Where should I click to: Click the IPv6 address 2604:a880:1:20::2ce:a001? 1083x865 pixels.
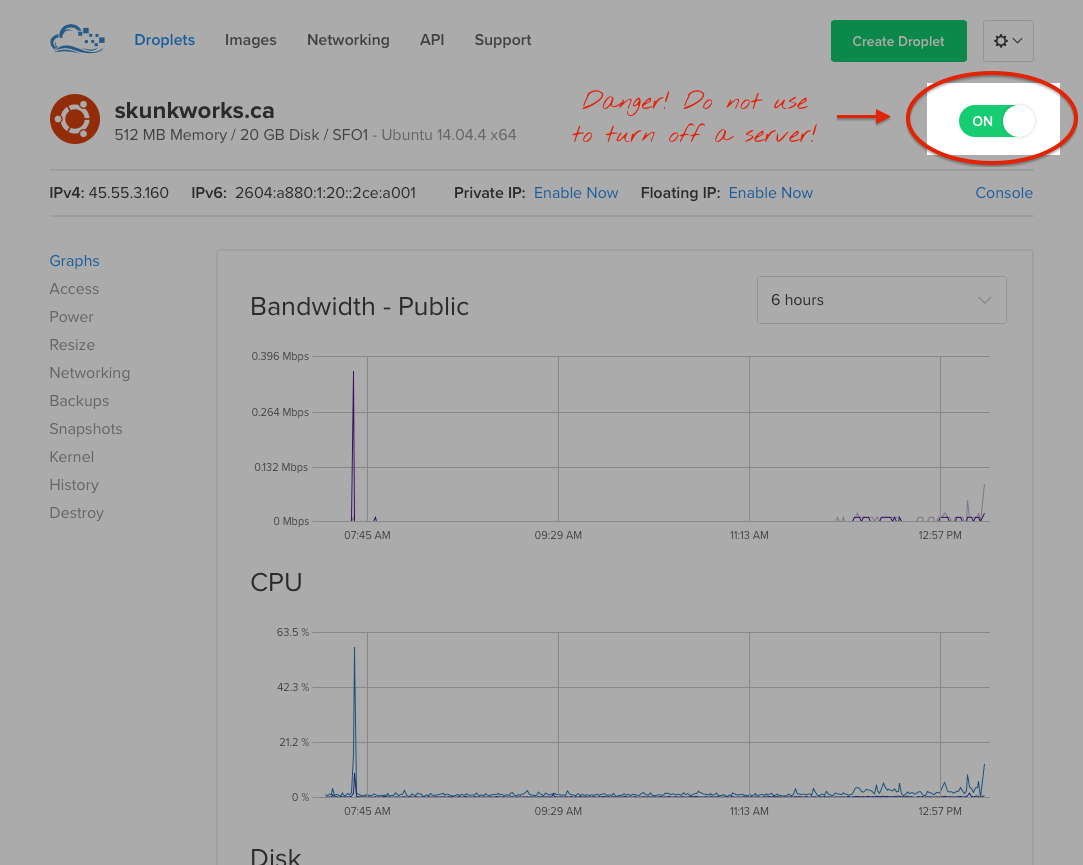pos(325,193)
